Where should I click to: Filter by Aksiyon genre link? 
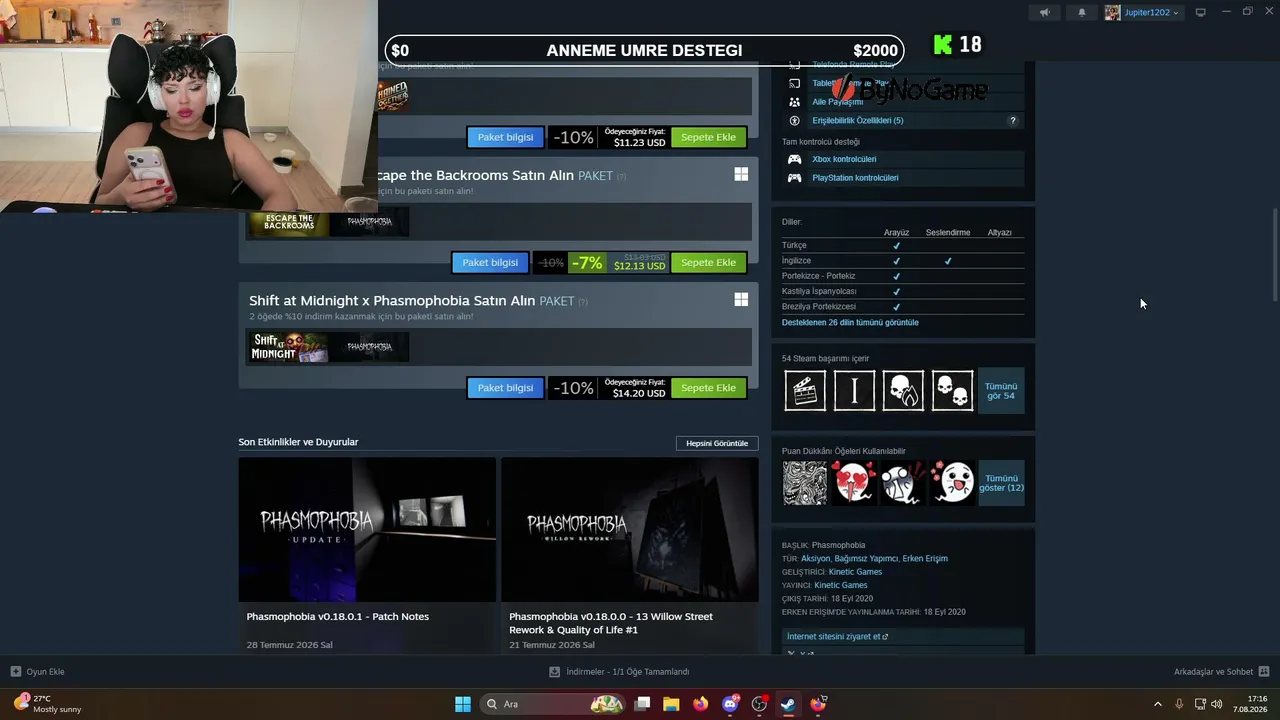point(815,559)
